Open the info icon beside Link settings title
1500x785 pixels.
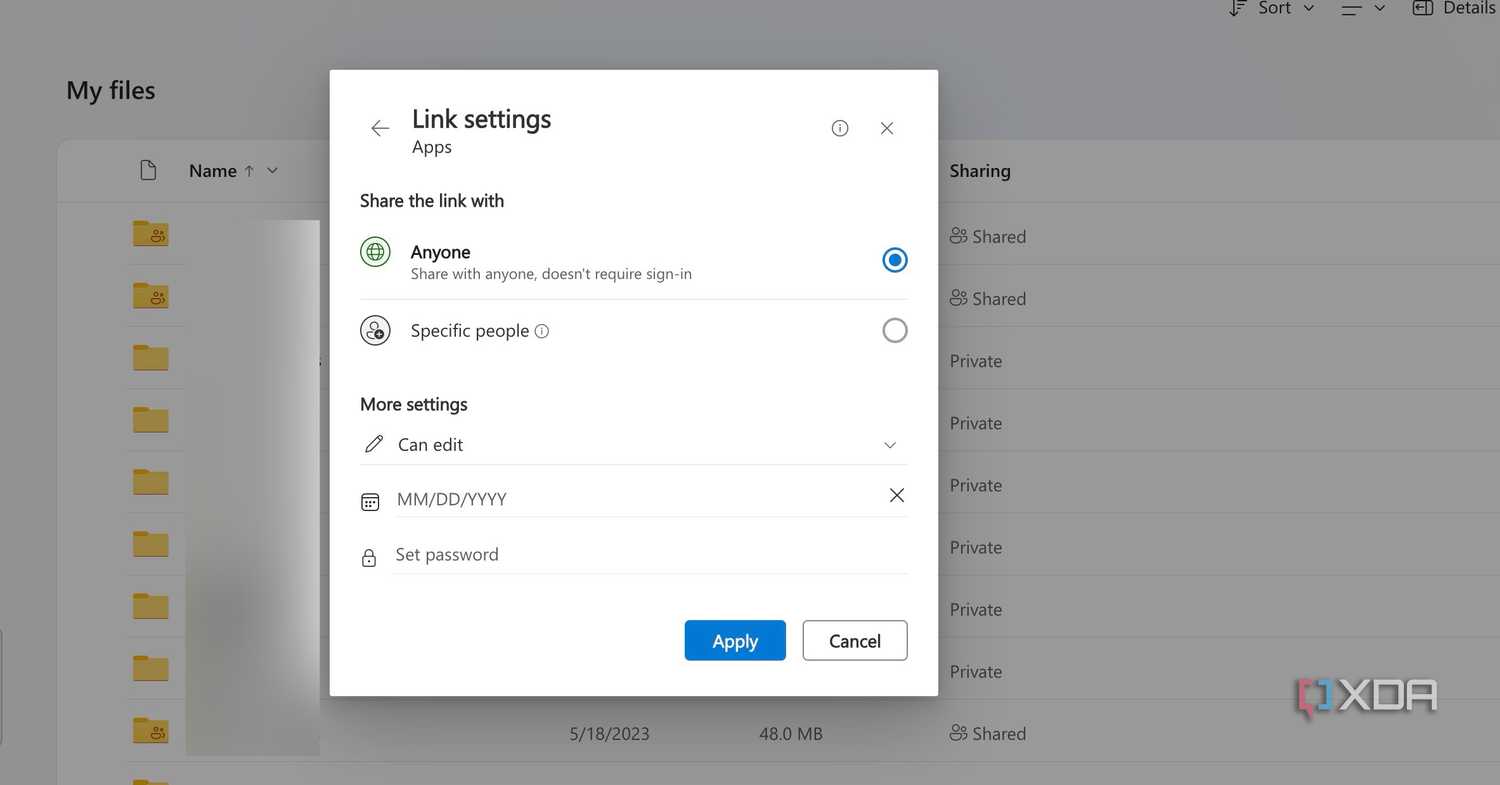click(x=840, y=128)
